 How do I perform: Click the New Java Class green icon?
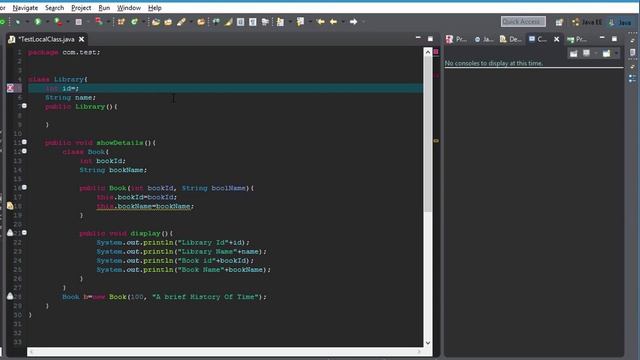click(x=134, y=22)
